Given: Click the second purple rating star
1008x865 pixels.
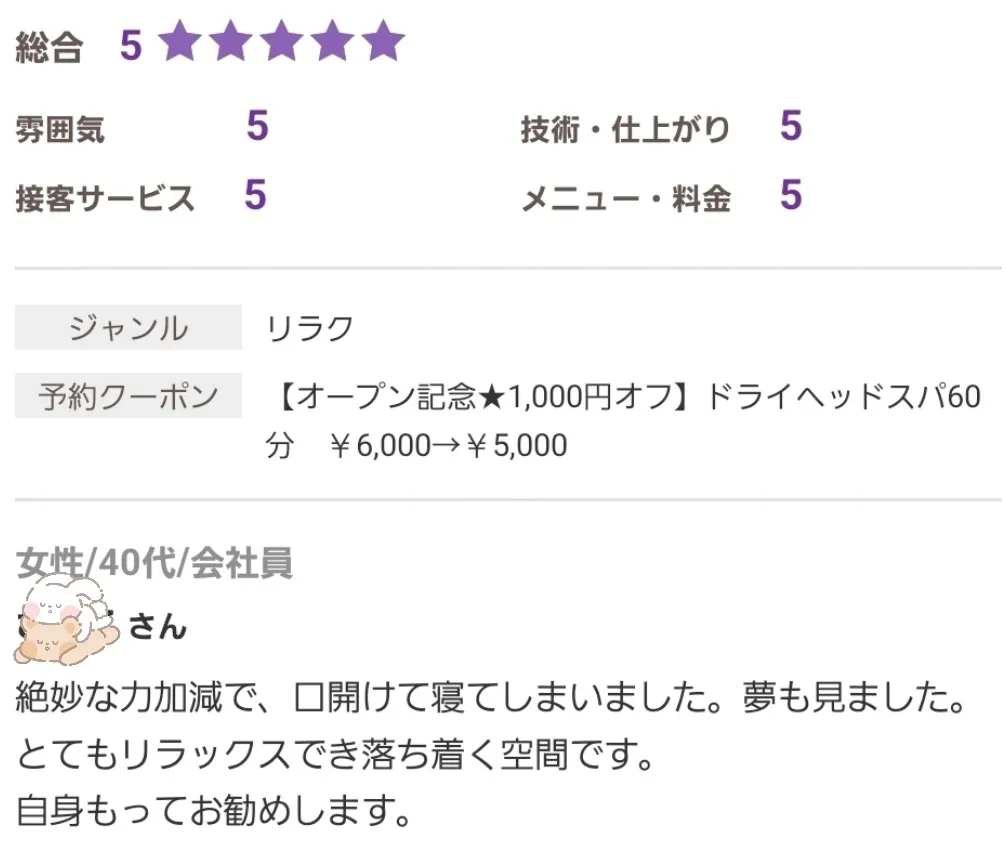Looking at the screenshot, I should [231, 40].
